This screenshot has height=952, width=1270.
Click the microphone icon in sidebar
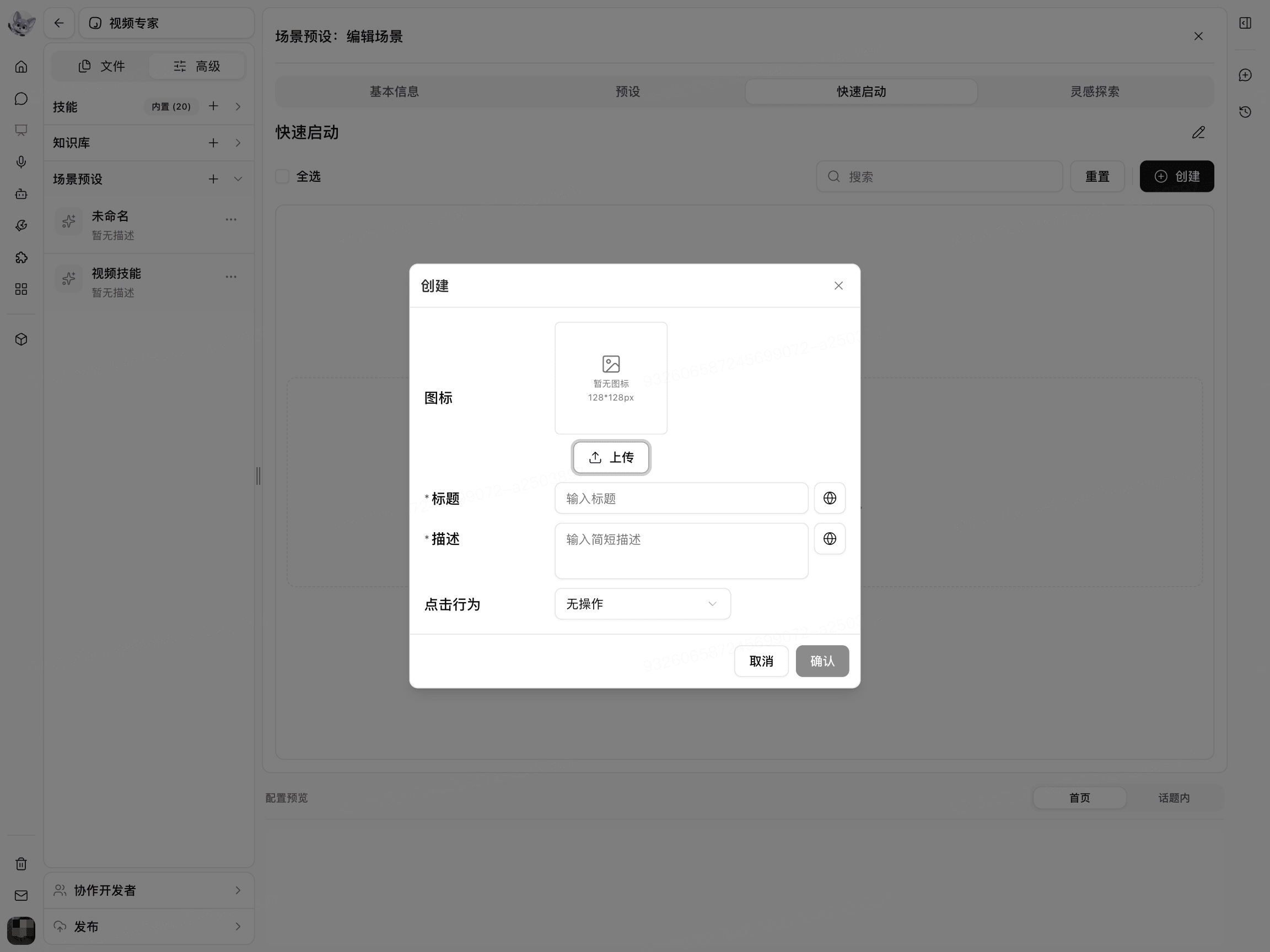21,163
